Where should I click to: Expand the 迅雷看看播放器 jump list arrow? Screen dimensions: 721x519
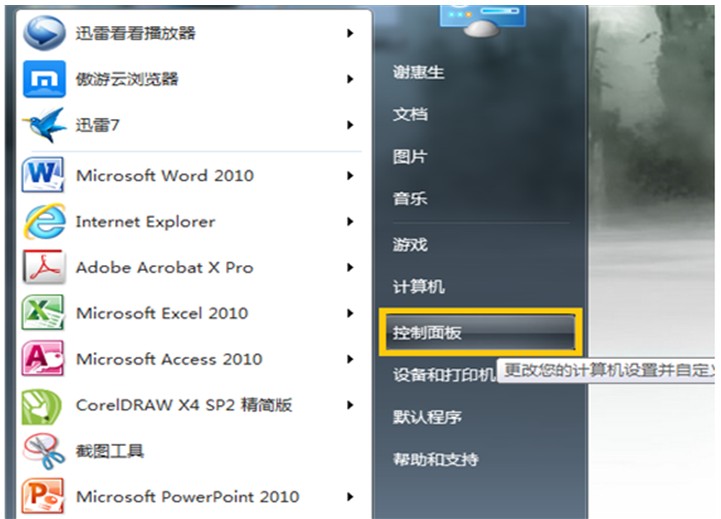350,33
